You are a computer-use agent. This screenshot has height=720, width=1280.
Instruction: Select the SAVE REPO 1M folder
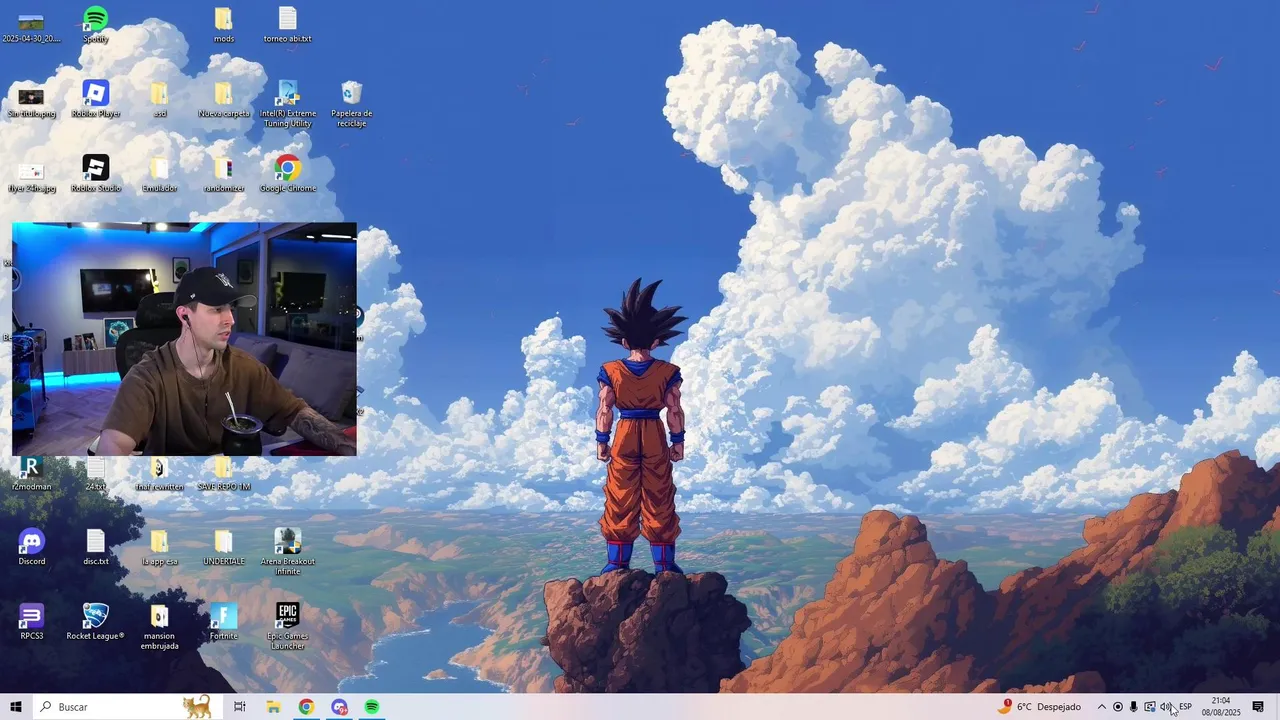tap(223, 474)
